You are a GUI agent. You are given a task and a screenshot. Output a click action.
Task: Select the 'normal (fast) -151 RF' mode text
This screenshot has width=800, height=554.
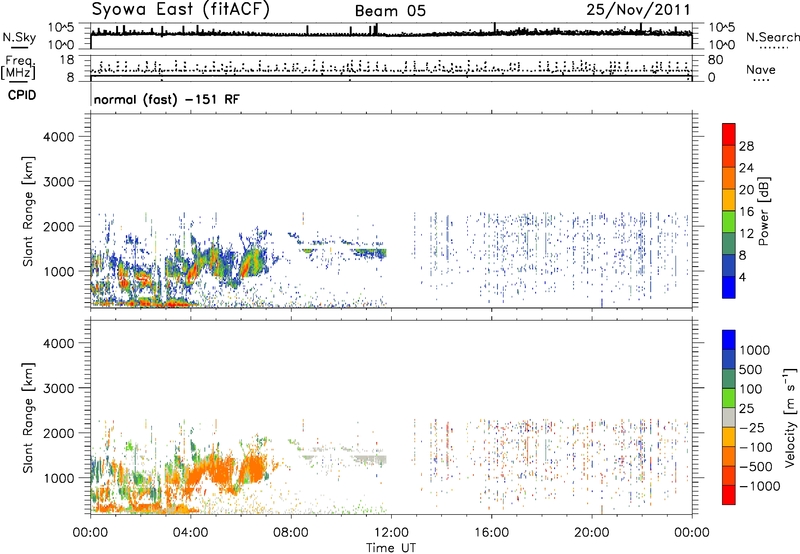click(166, 99)
